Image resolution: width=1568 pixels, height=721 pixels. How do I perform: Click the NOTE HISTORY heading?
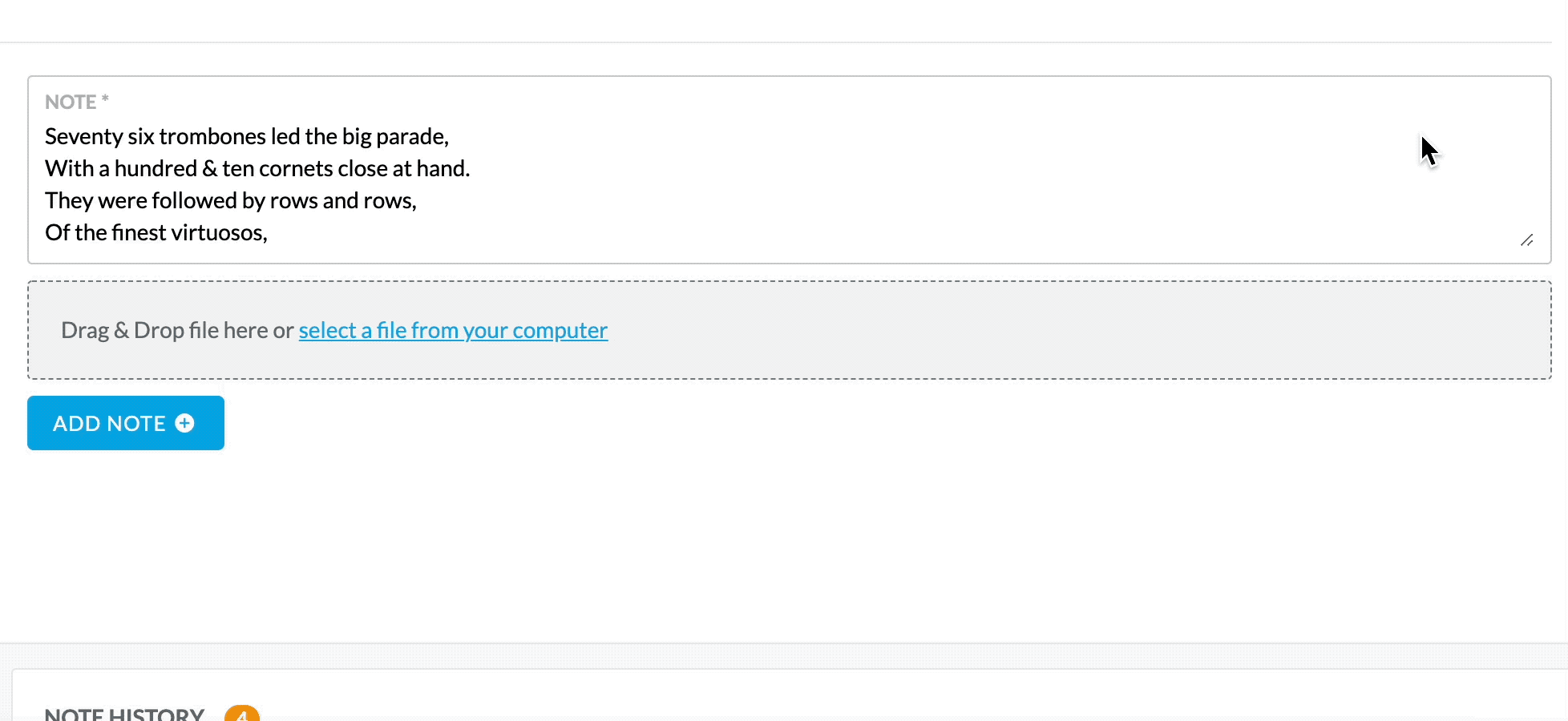[x=124, y=714]
